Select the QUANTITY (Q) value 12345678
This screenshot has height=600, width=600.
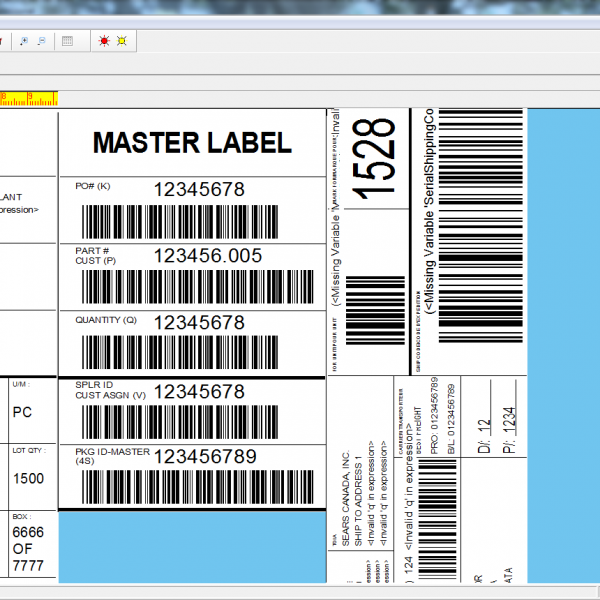199,323
